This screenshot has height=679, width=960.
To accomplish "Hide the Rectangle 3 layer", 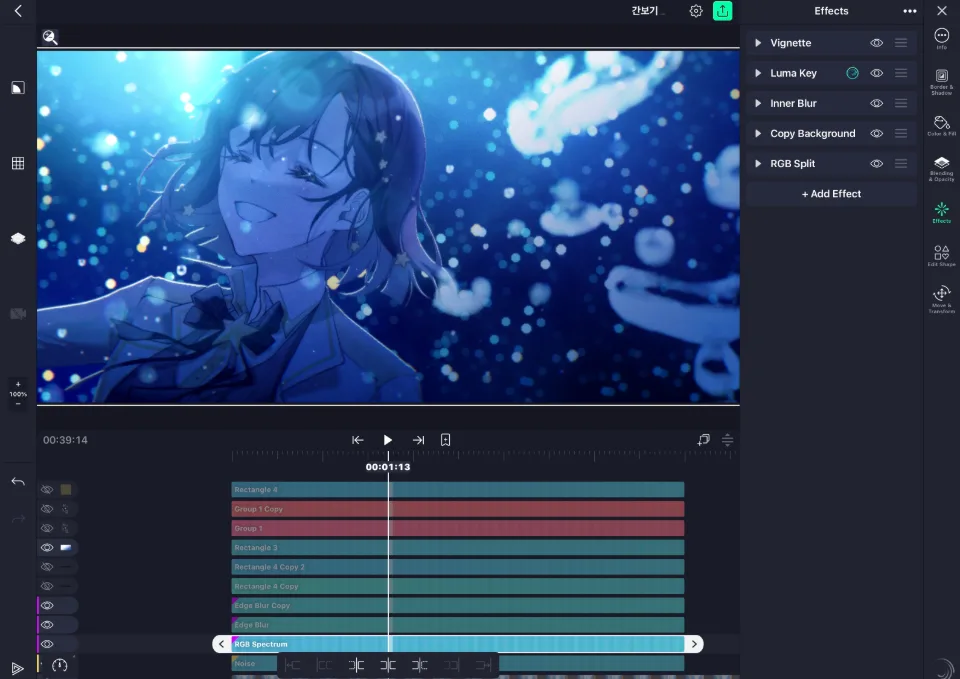I will [47, 547].
